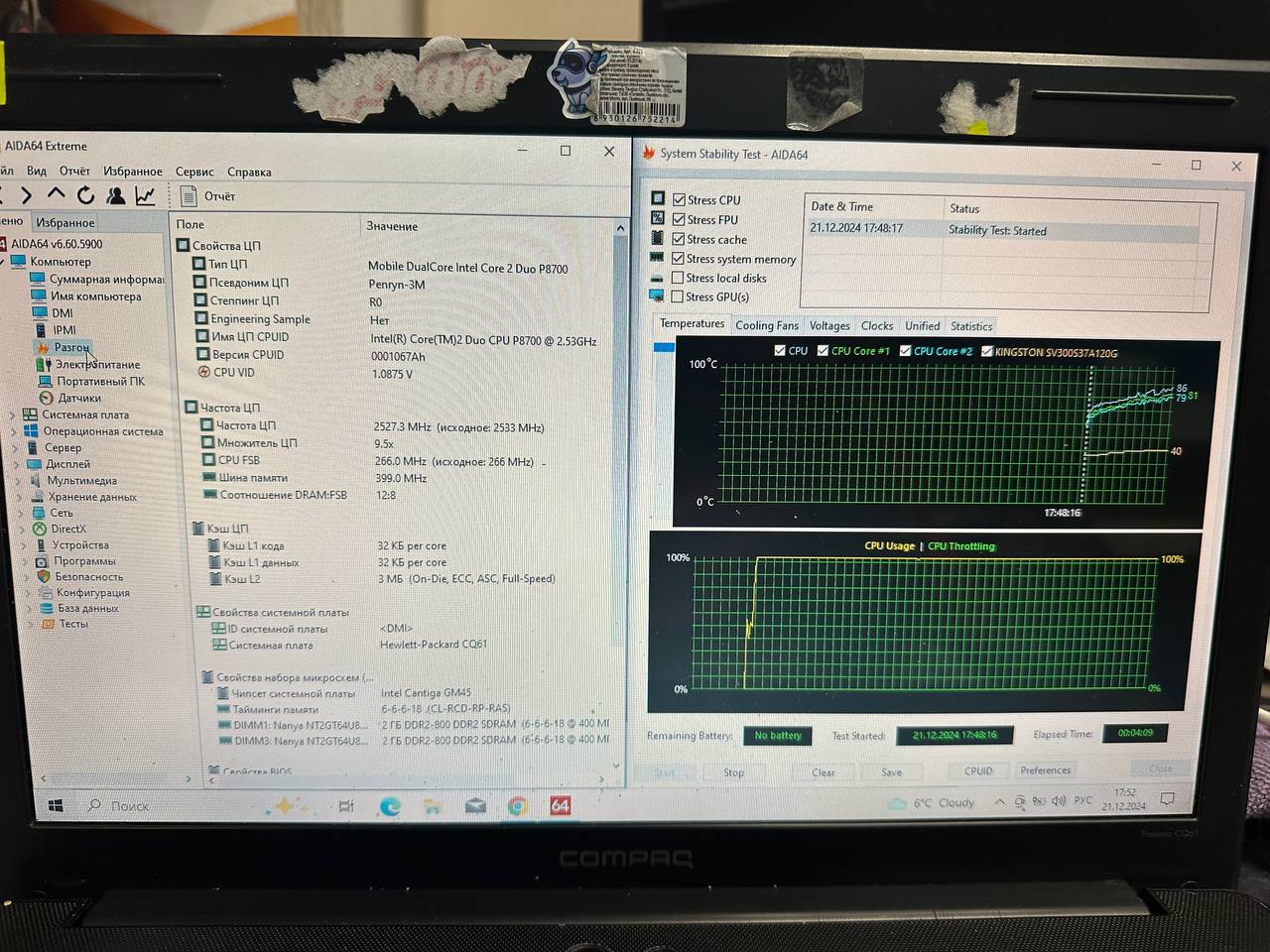Switch to the Clocks tab

[x=877, y=325]
